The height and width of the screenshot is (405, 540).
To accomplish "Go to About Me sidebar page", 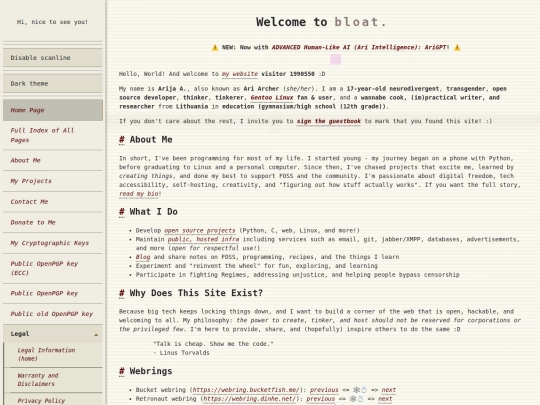I will coord(53,160).
